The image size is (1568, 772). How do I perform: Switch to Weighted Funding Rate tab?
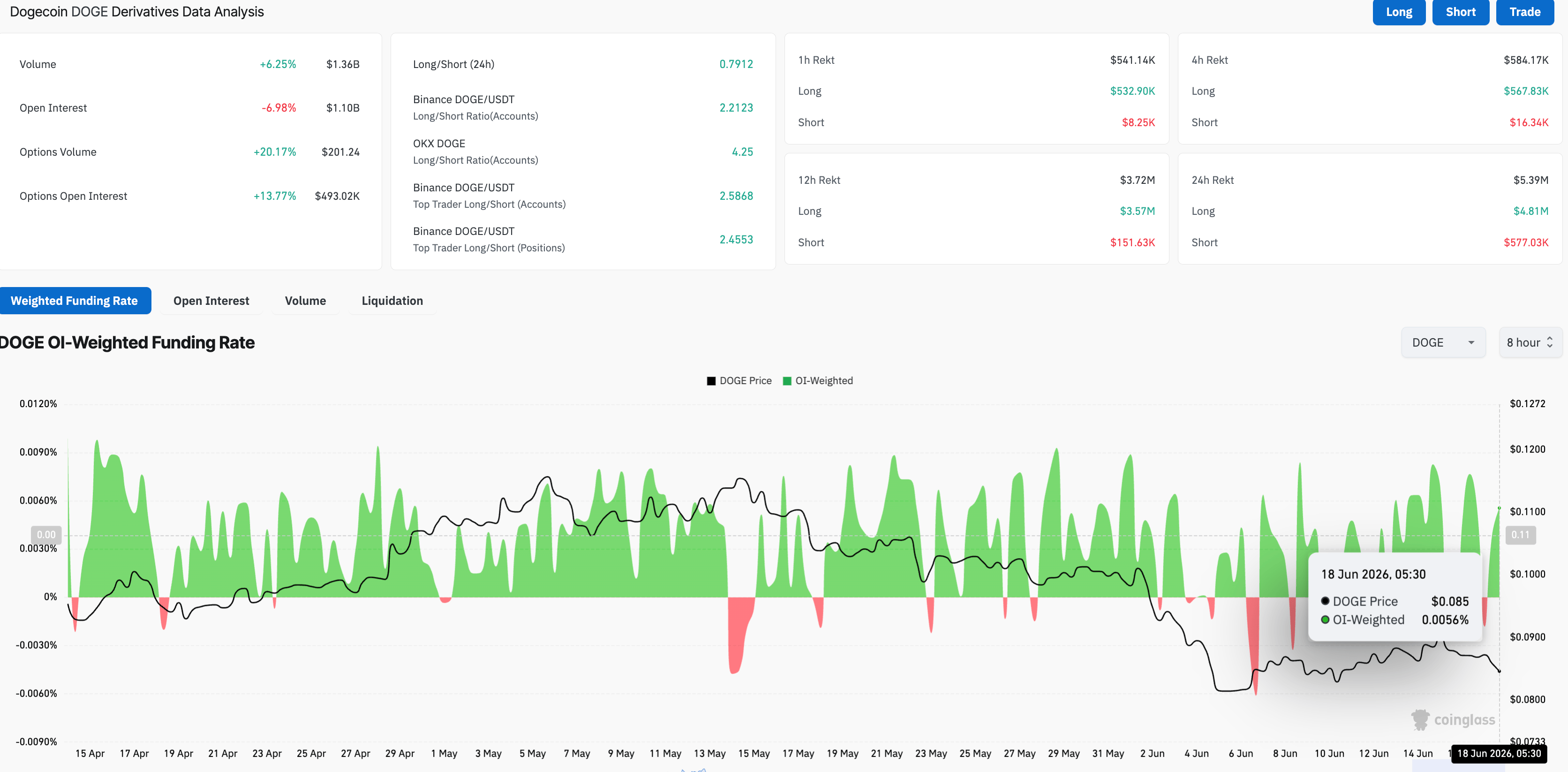[x=74, y=301]
